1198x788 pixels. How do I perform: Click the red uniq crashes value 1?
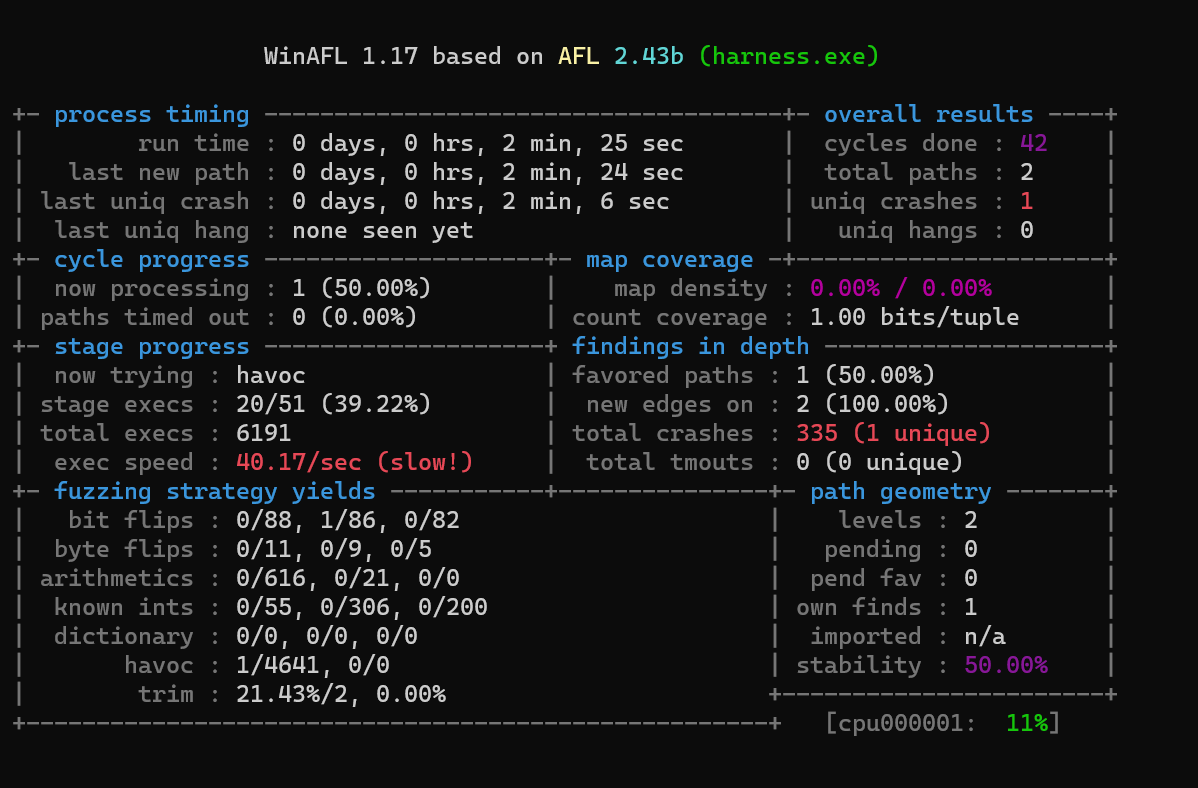[1027, 202]
